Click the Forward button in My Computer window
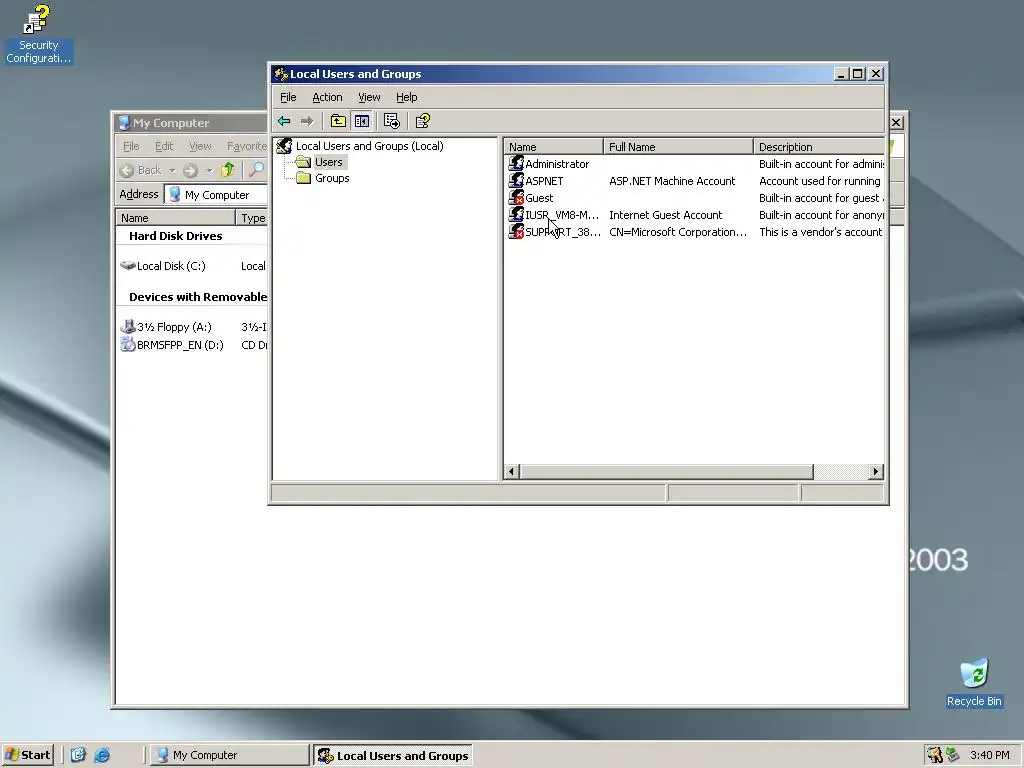1024x768 pixels. click(x=190, y=170)
